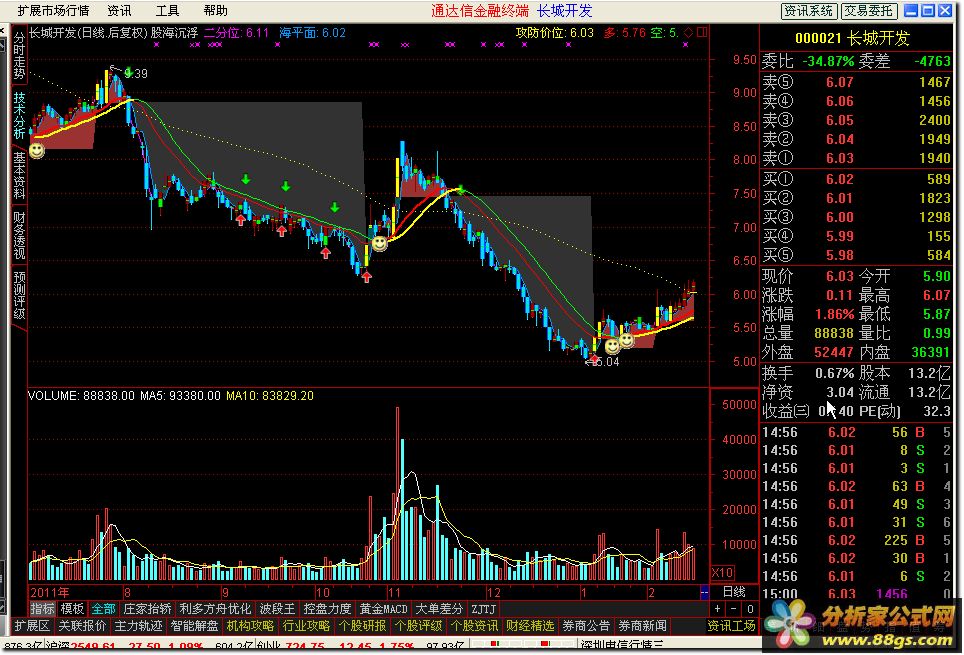Click the 15:00 trade row with 1456
Screen dimensions: 964x655
856,593
